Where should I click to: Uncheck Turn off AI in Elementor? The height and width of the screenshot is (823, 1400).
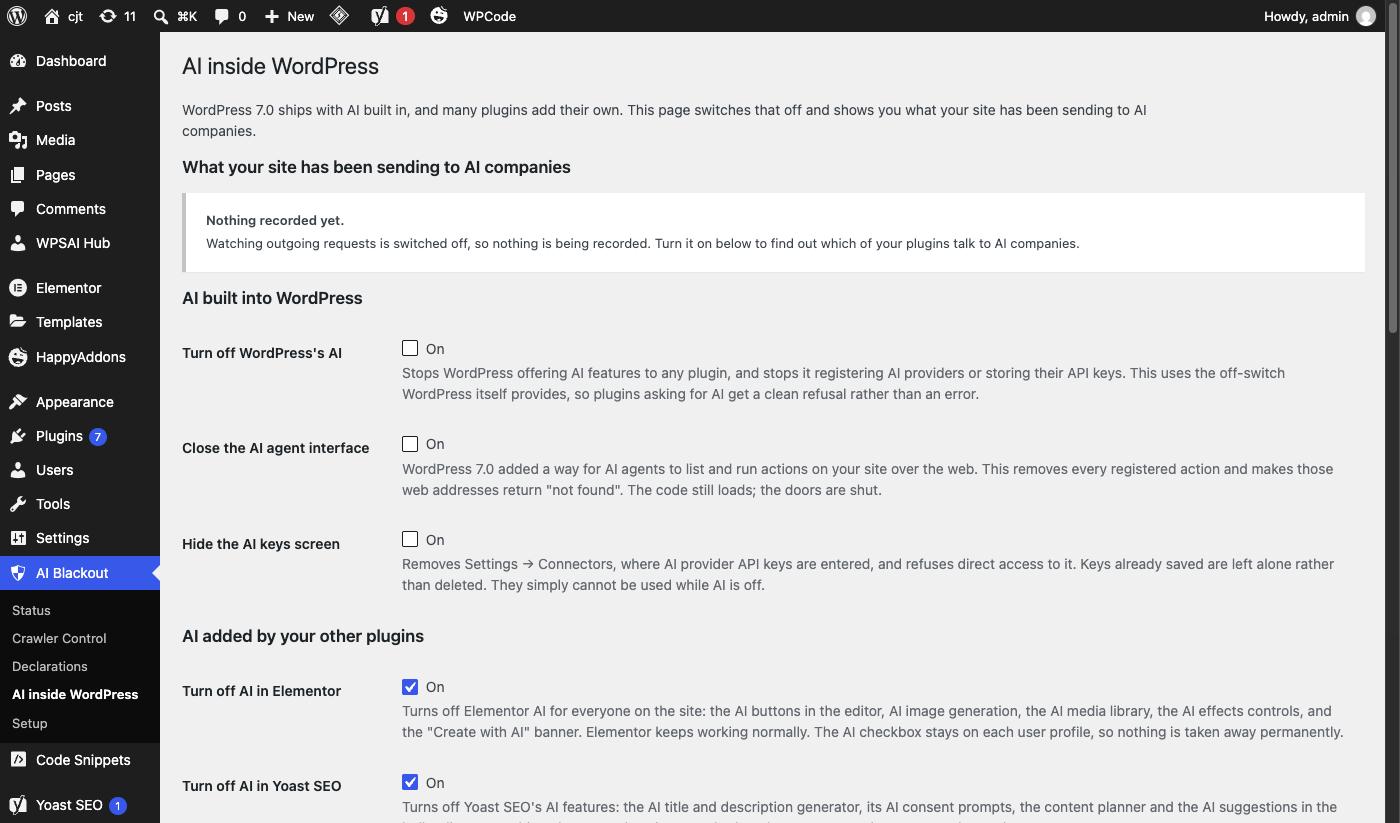(410, 687)
